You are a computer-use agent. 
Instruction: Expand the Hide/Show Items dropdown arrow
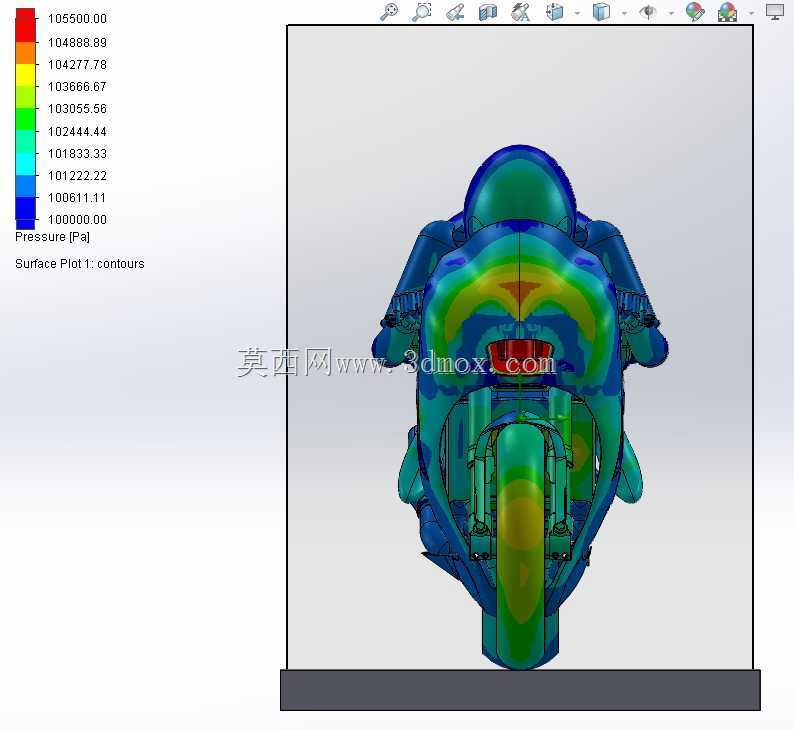tap(671, 13)
